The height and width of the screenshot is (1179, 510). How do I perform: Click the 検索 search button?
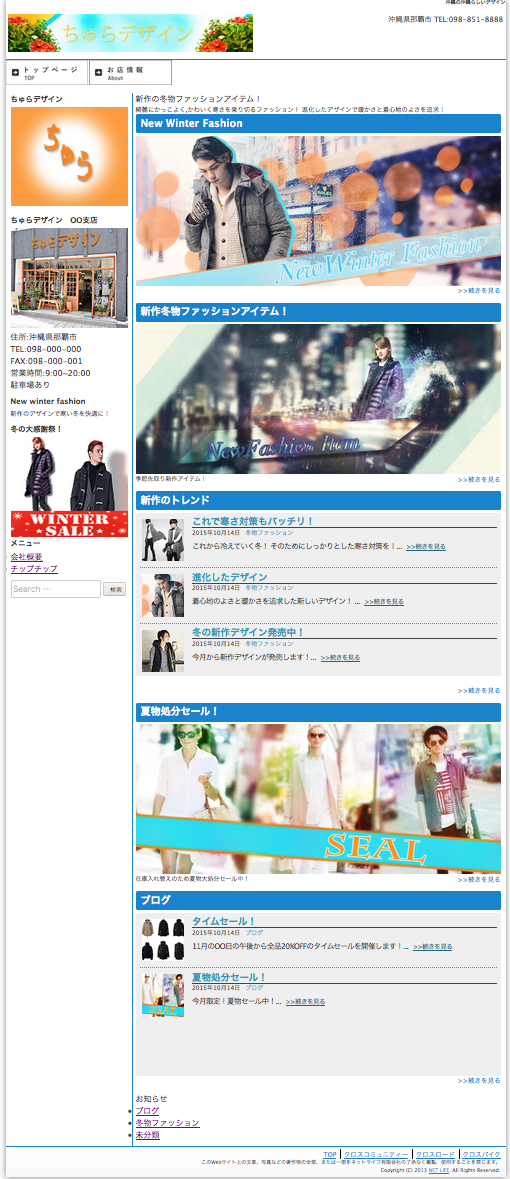tap(114, 590)
